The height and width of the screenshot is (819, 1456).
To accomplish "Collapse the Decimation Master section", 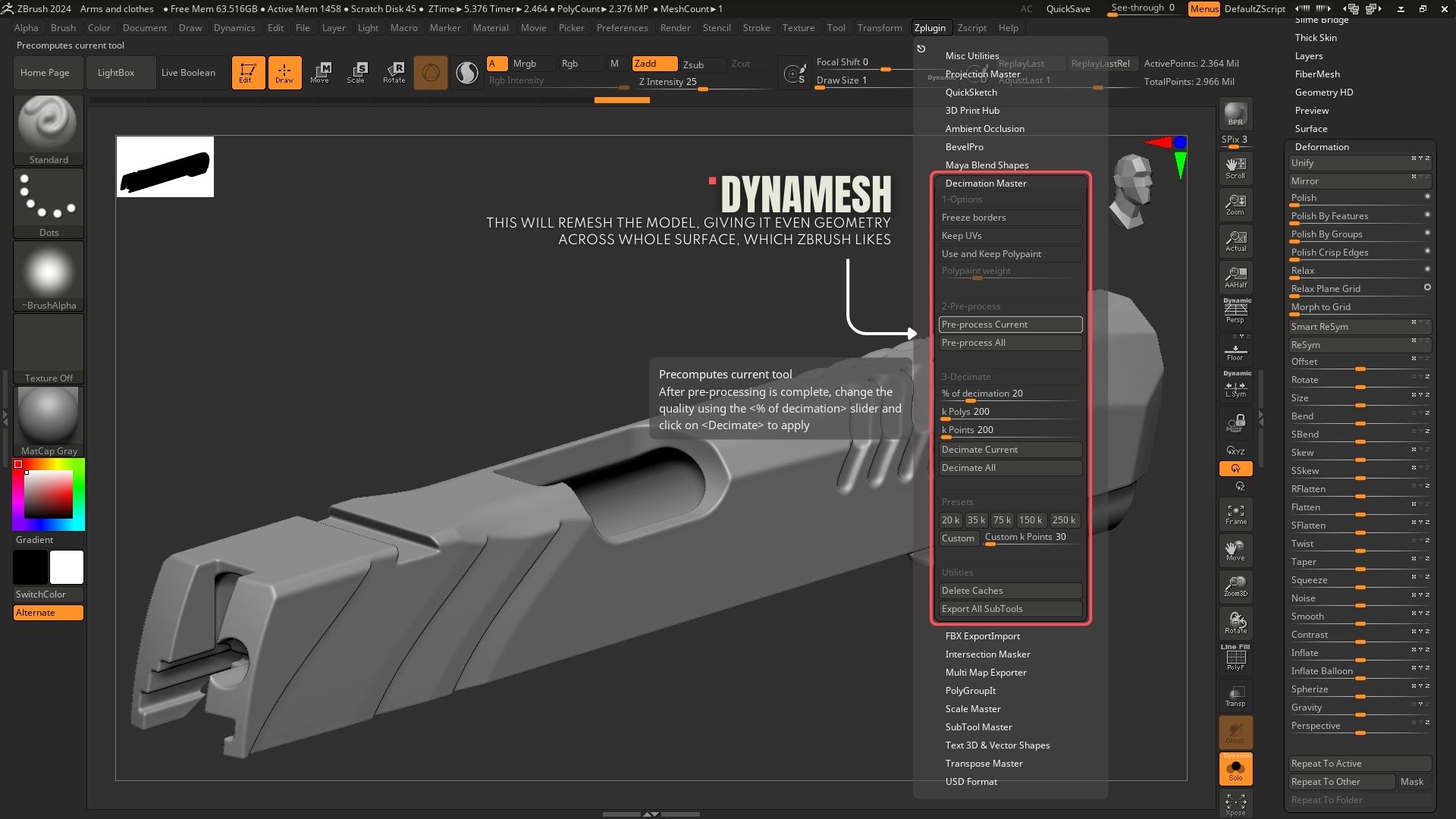I will tap(985, 183).
